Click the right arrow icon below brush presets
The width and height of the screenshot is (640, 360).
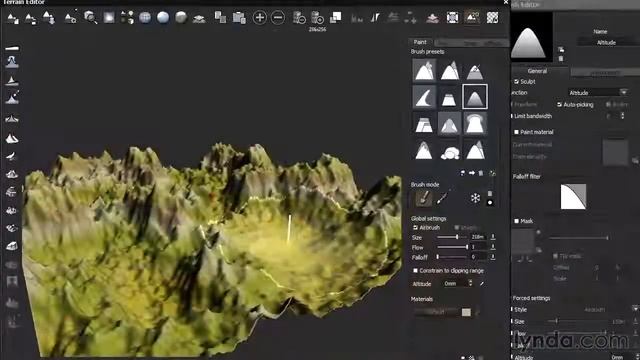click(x=472, y=173)
